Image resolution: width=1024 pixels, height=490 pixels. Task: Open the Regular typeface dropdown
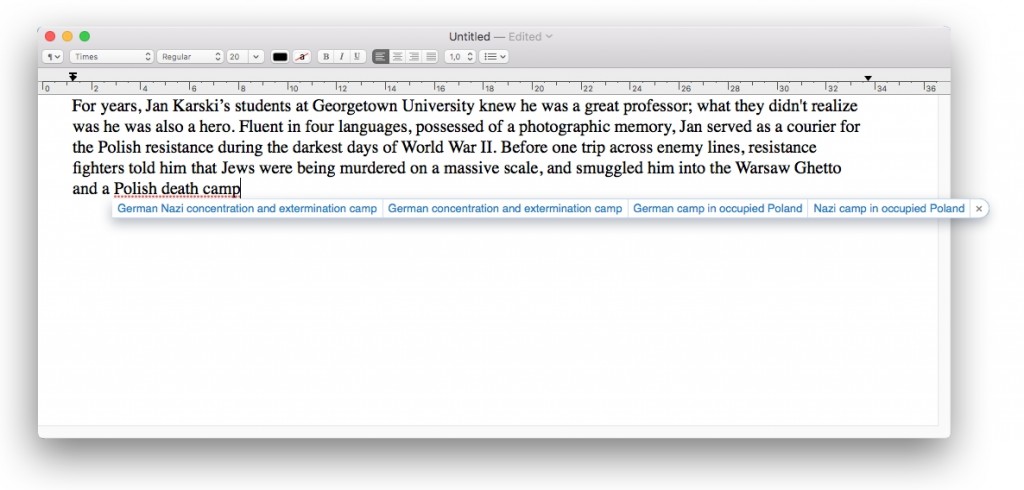pos(190,57)
